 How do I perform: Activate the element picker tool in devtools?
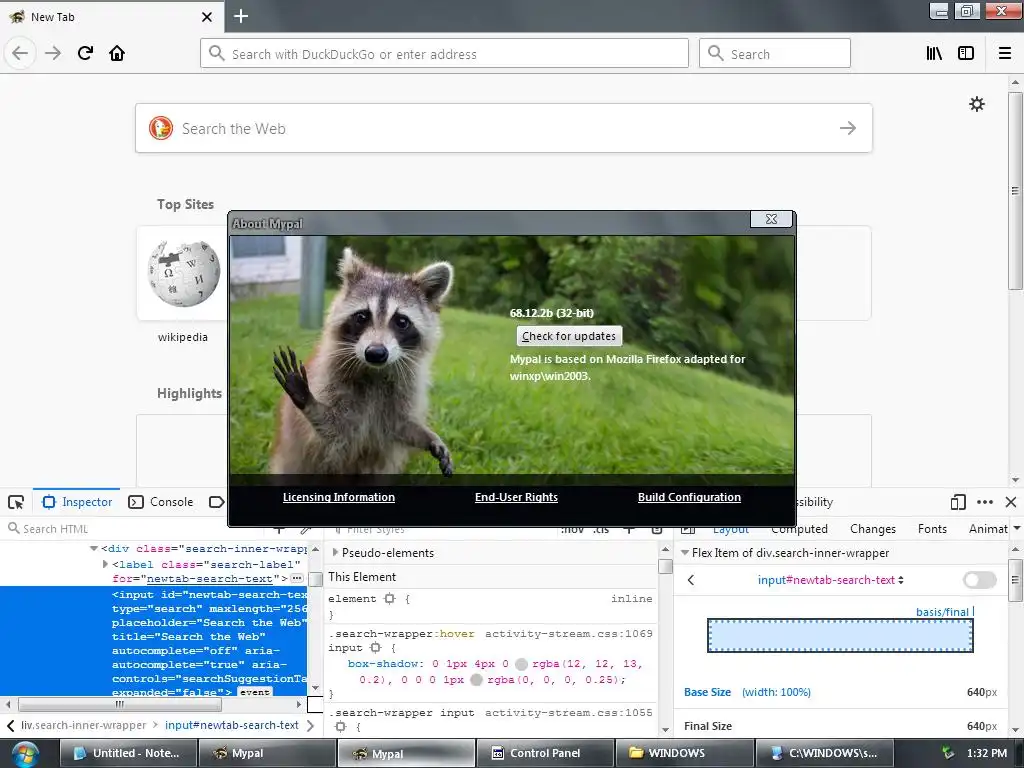tap(16, 502)
